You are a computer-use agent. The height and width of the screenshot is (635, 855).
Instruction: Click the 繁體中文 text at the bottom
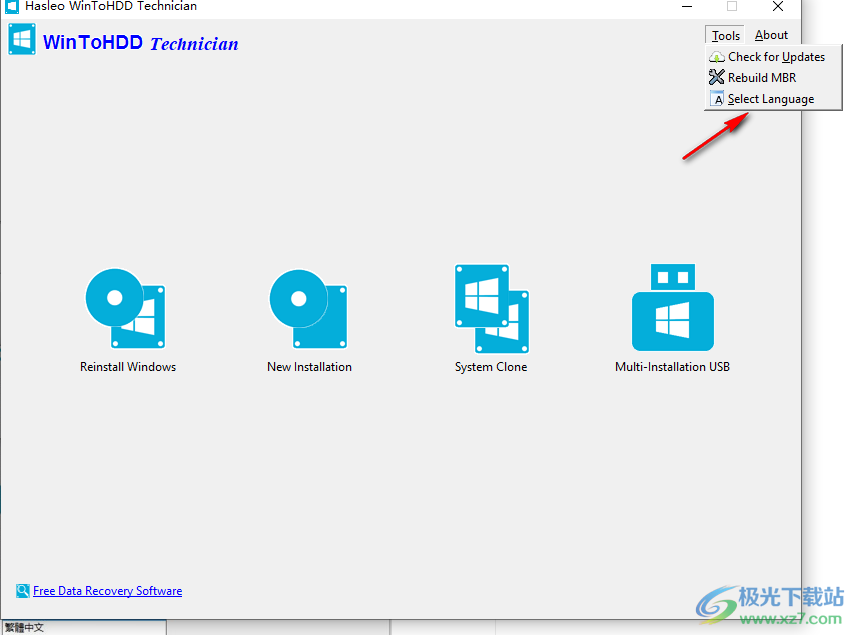point(25,627)
